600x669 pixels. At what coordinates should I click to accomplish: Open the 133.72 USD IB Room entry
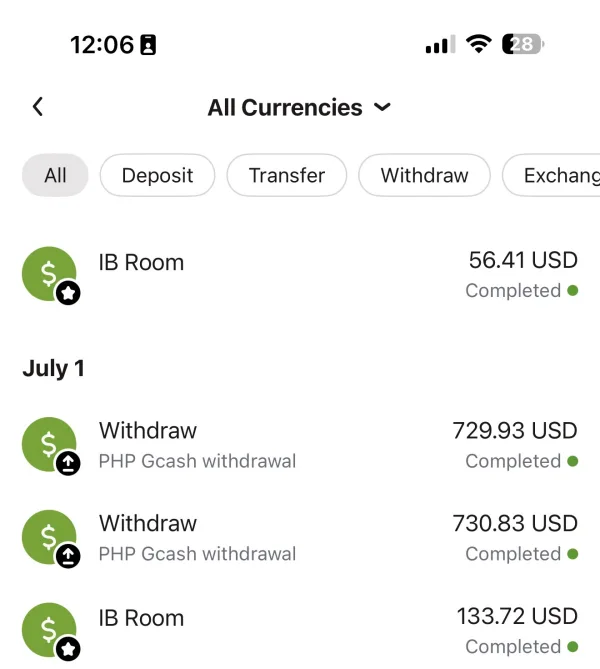pyautogui.click(x=300, y=631)
